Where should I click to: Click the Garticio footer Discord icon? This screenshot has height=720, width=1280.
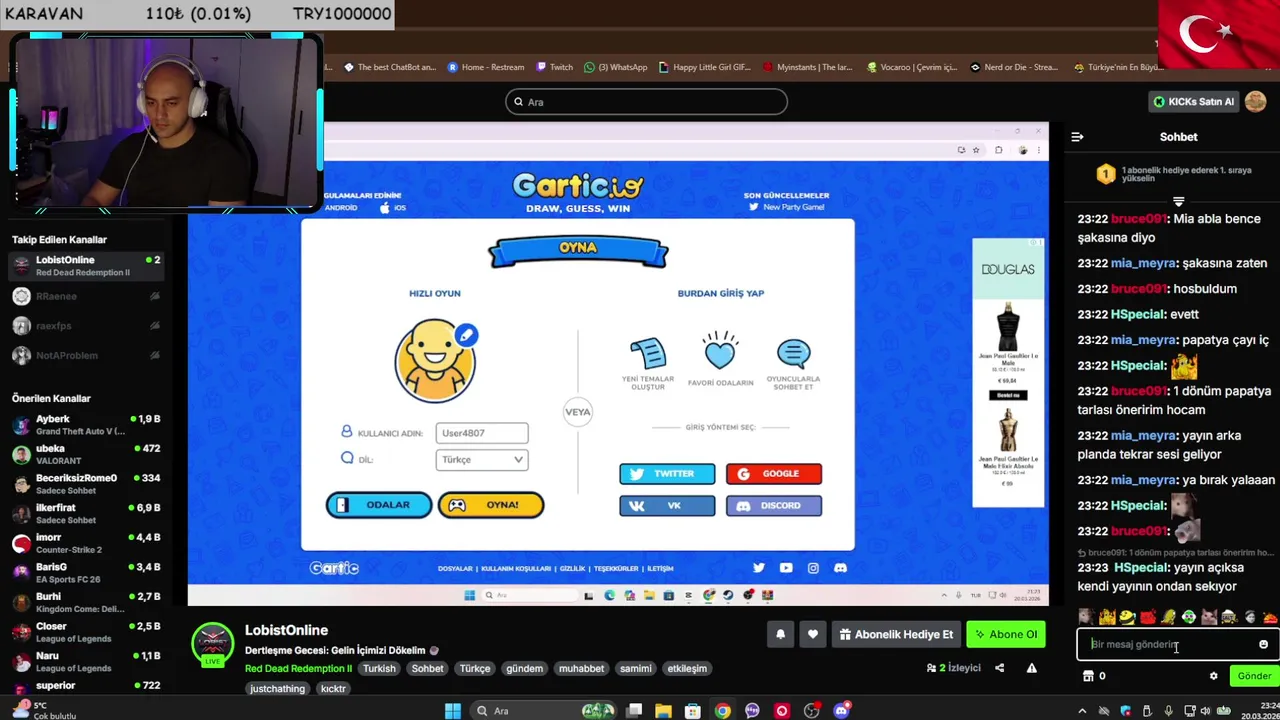click(840, 568)
